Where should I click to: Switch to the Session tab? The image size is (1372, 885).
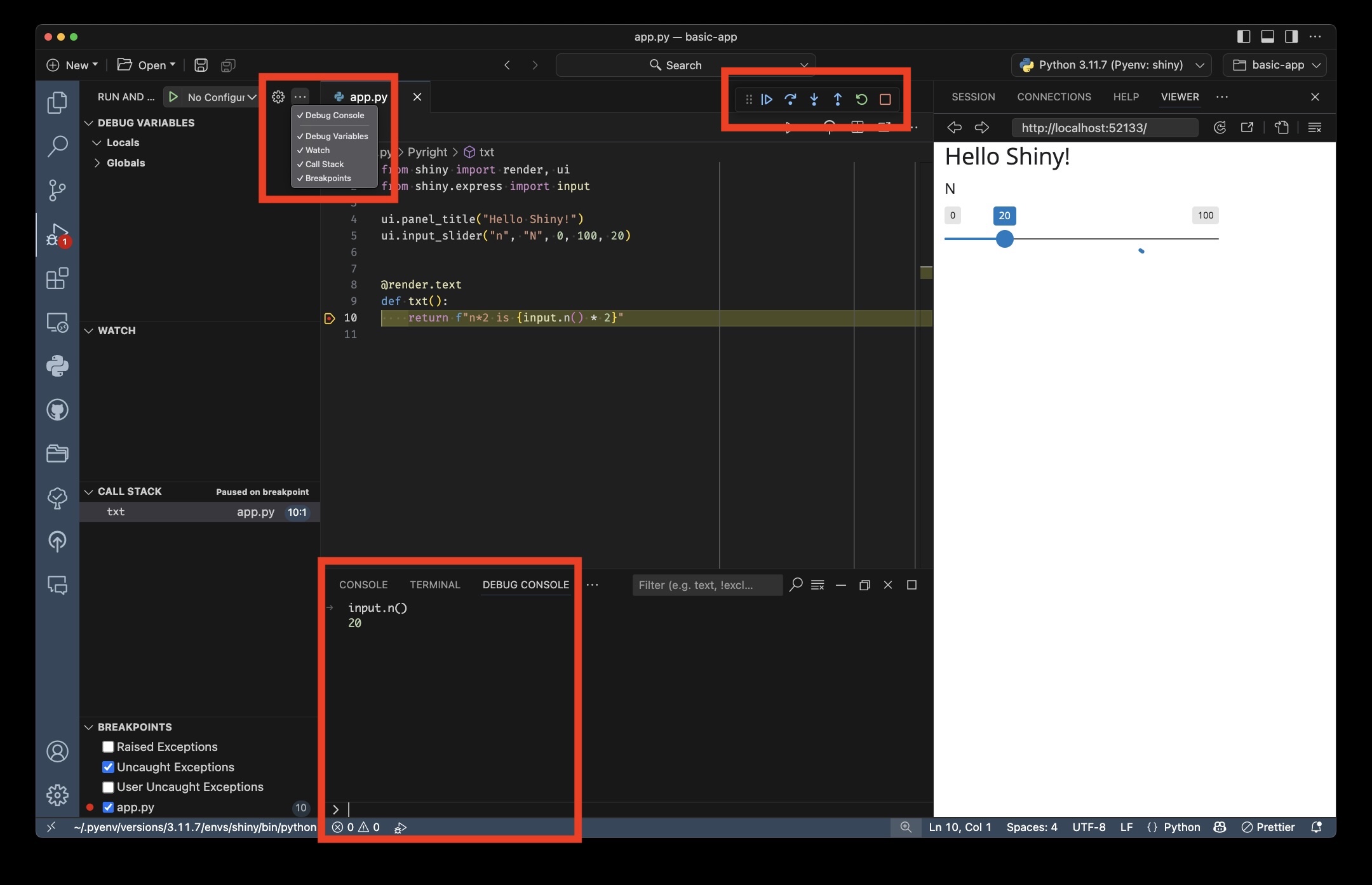(973, 97)
